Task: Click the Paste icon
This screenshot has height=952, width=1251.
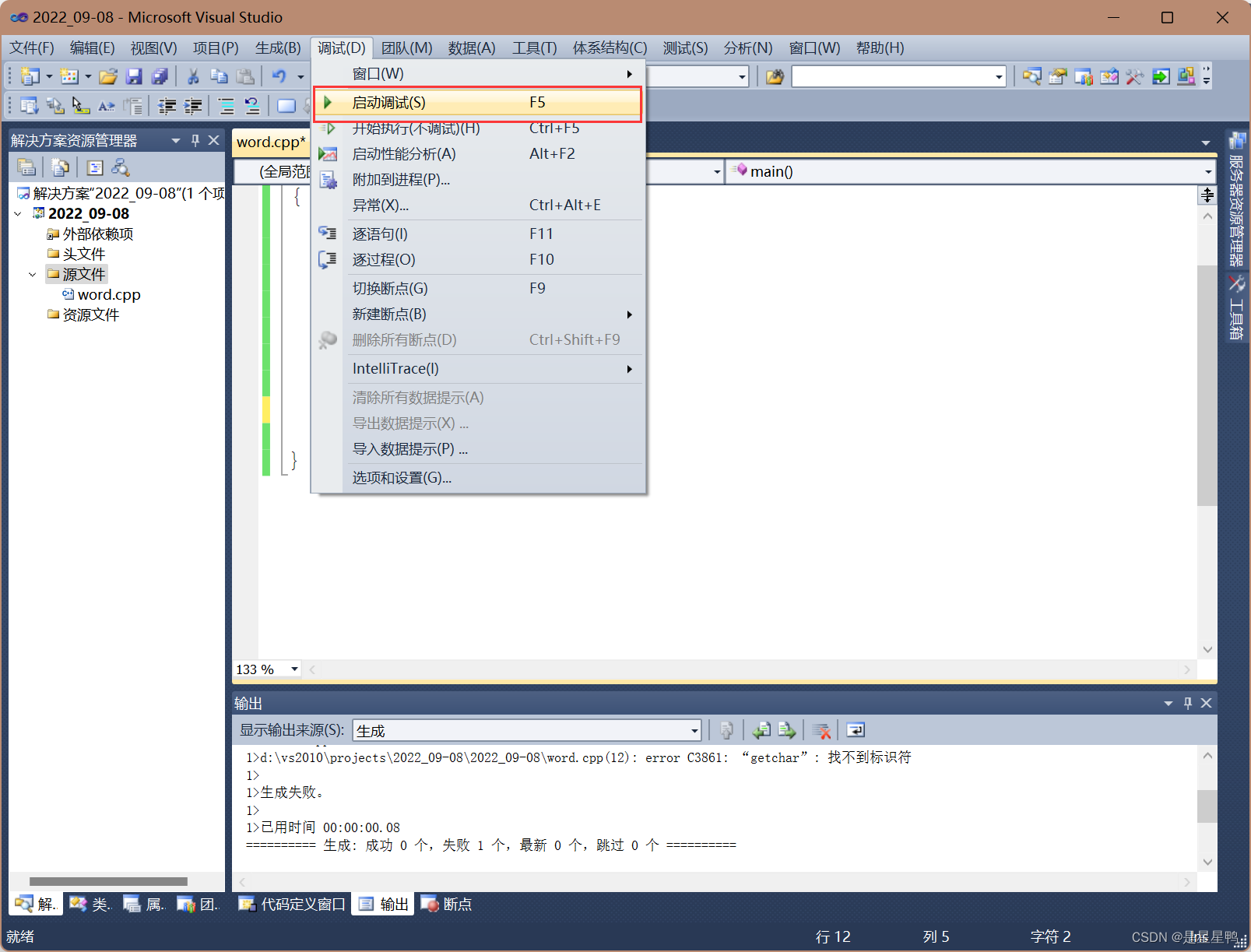Action: [244, 76]
